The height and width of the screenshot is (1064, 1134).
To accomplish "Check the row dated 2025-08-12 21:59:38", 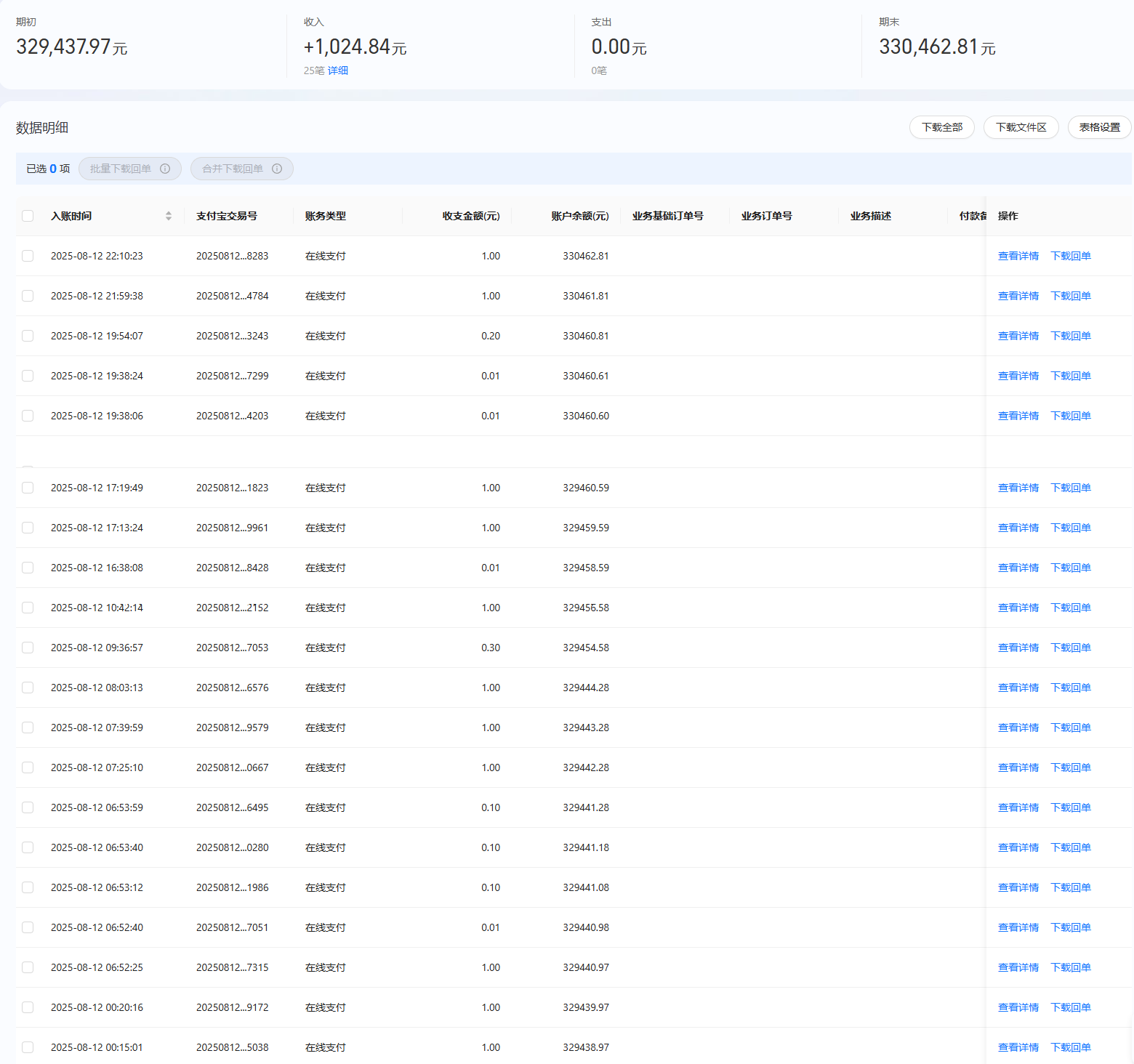I will coord(28,296).
